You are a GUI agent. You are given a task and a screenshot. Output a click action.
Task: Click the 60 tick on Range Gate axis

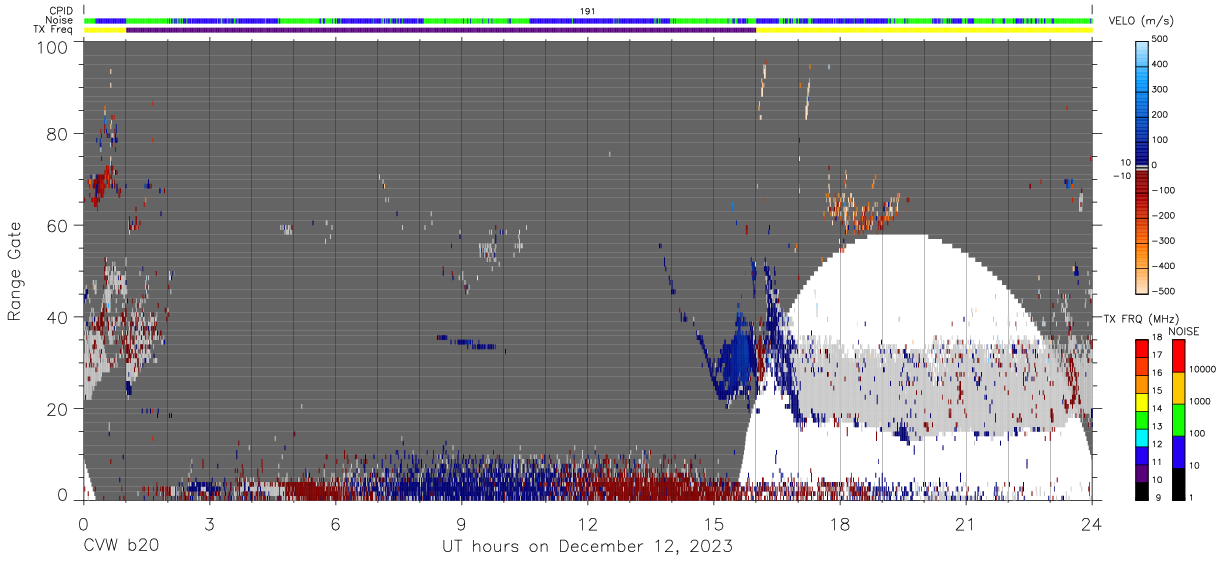59,226
